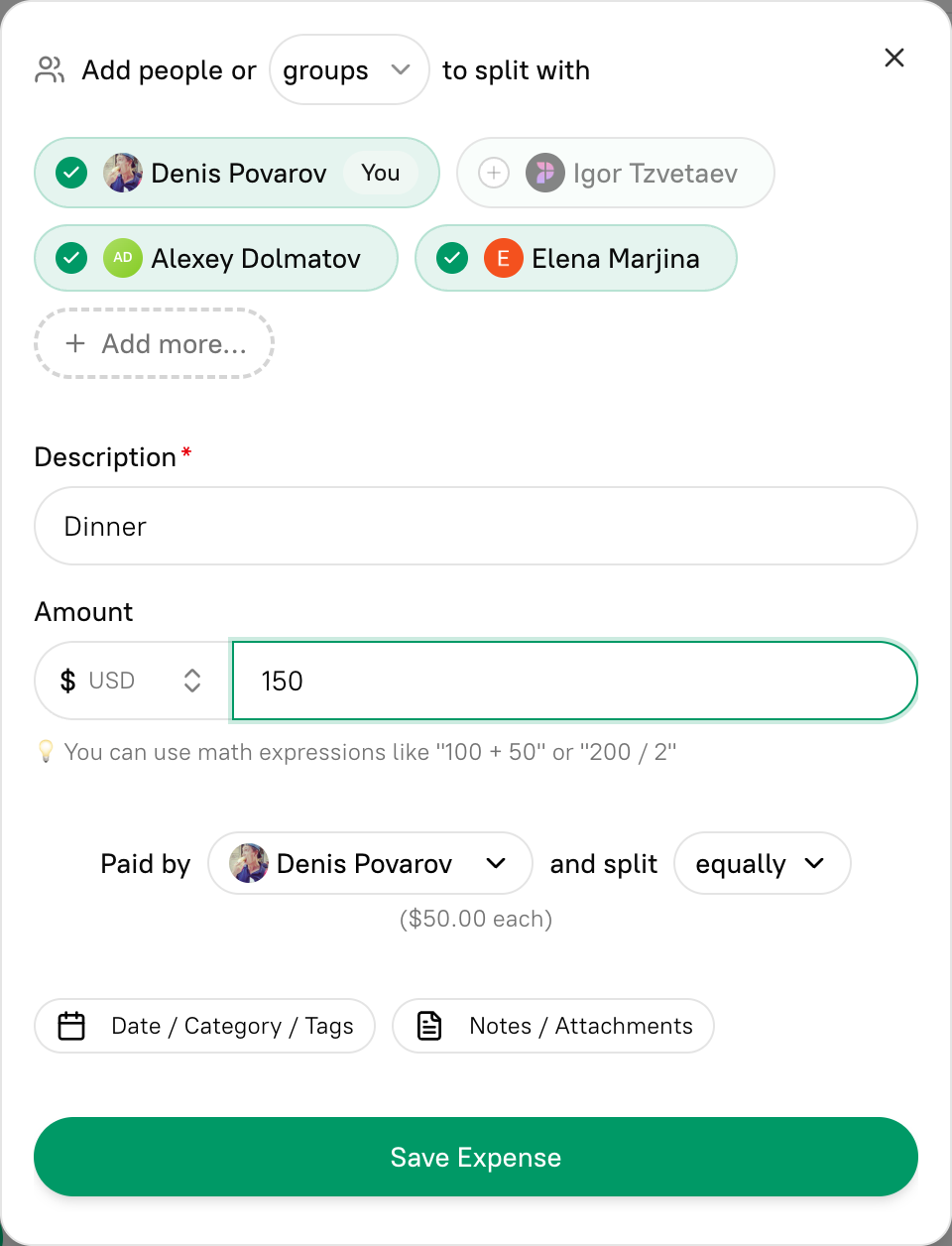Toggle Denis Povarov's selection checkmark
Screen dimensions: 952x1246
(x=70, y=173)
